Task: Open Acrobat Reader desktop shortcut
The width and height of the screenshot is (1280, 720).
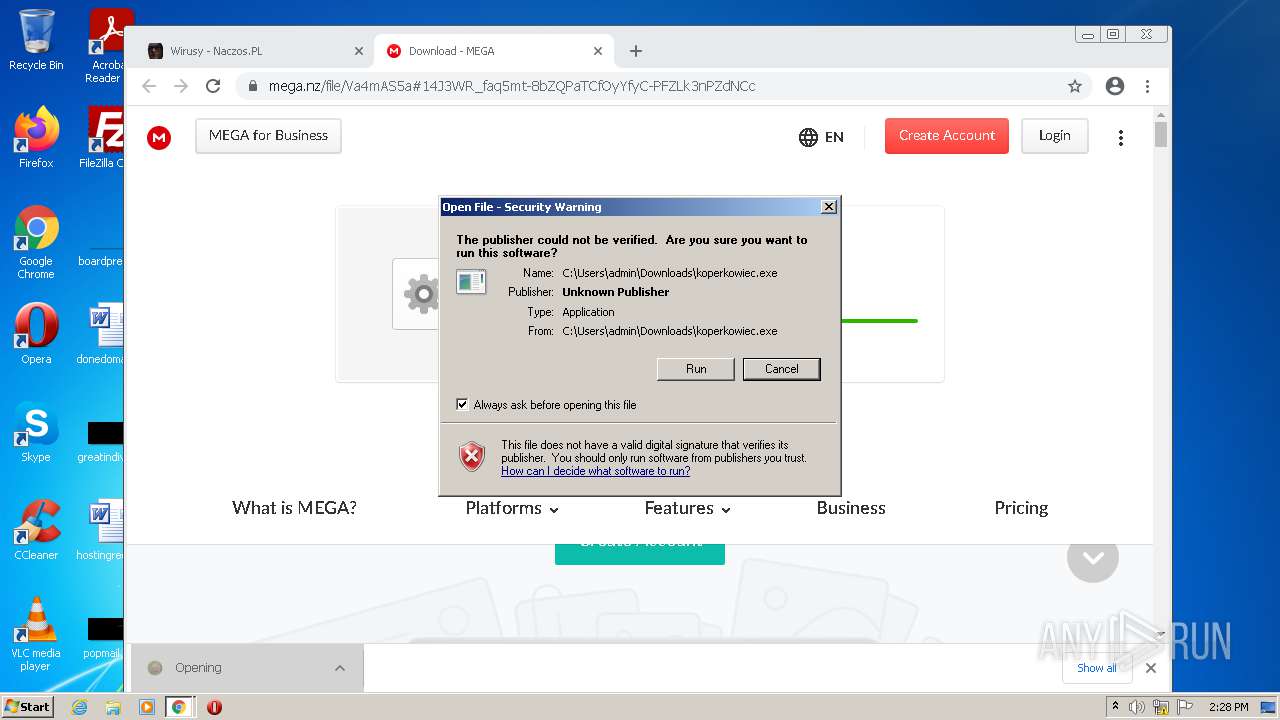Action: point(108,45)
